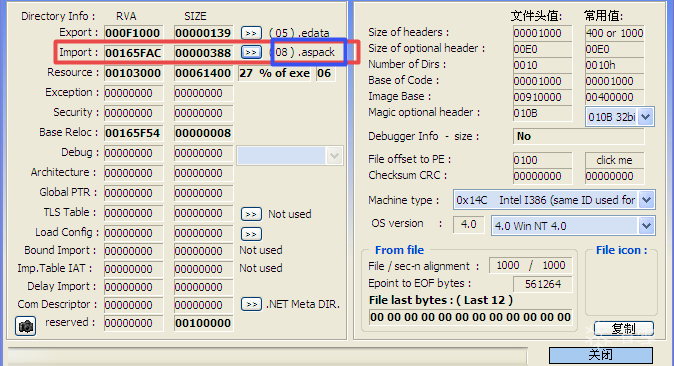The width and height of the screenshot is (674, 366).
Task: Select the Image Base value 00910000
Action: [542, 97]
